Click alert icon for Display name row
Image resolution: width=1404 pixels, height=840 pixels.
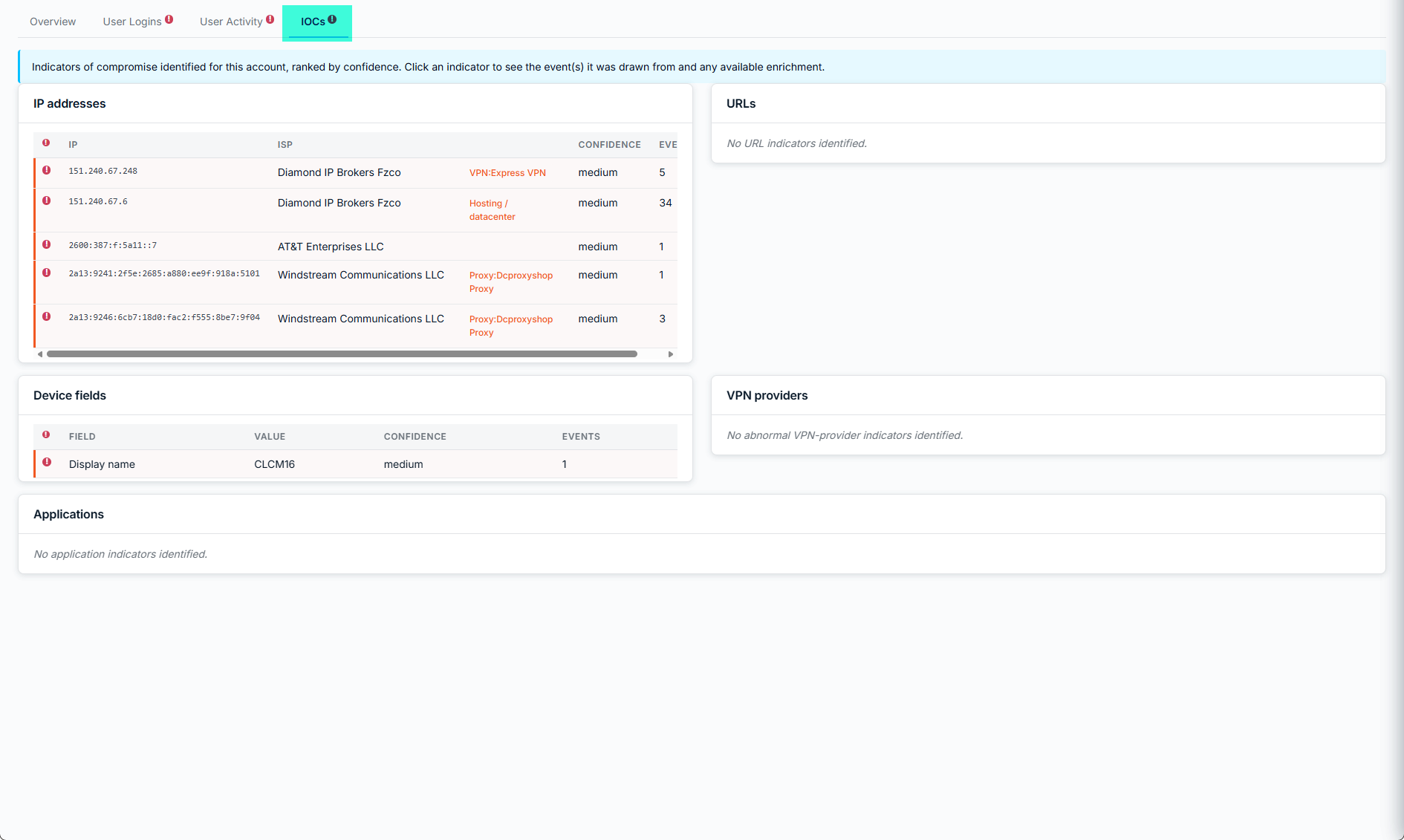[47, 462]
